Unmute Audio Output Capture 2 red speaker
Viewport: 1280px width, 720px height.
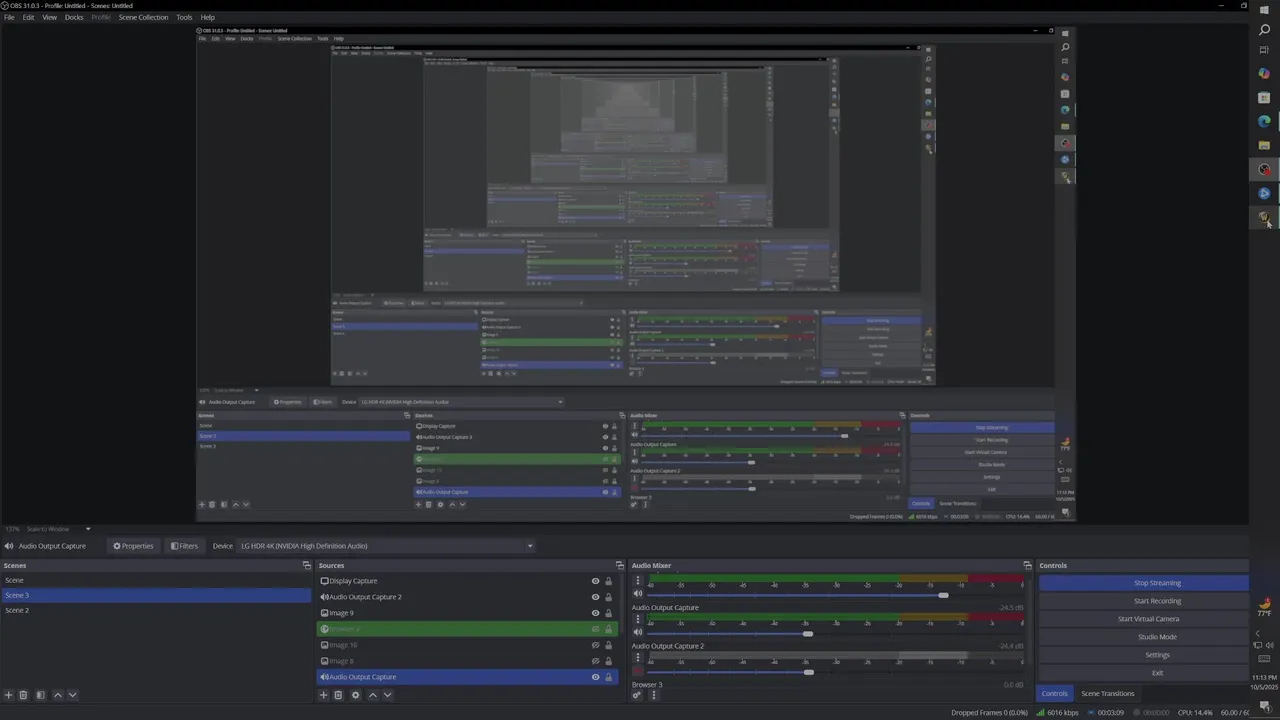637,672
